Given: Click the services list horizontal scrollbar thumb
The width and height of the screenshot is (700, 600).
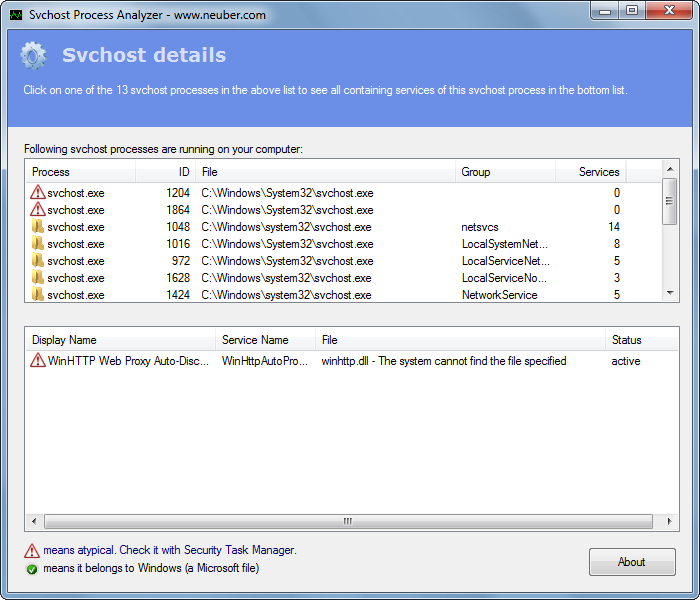Looking at the screenshot, I should pyautogui.click(x=348, y=521).
